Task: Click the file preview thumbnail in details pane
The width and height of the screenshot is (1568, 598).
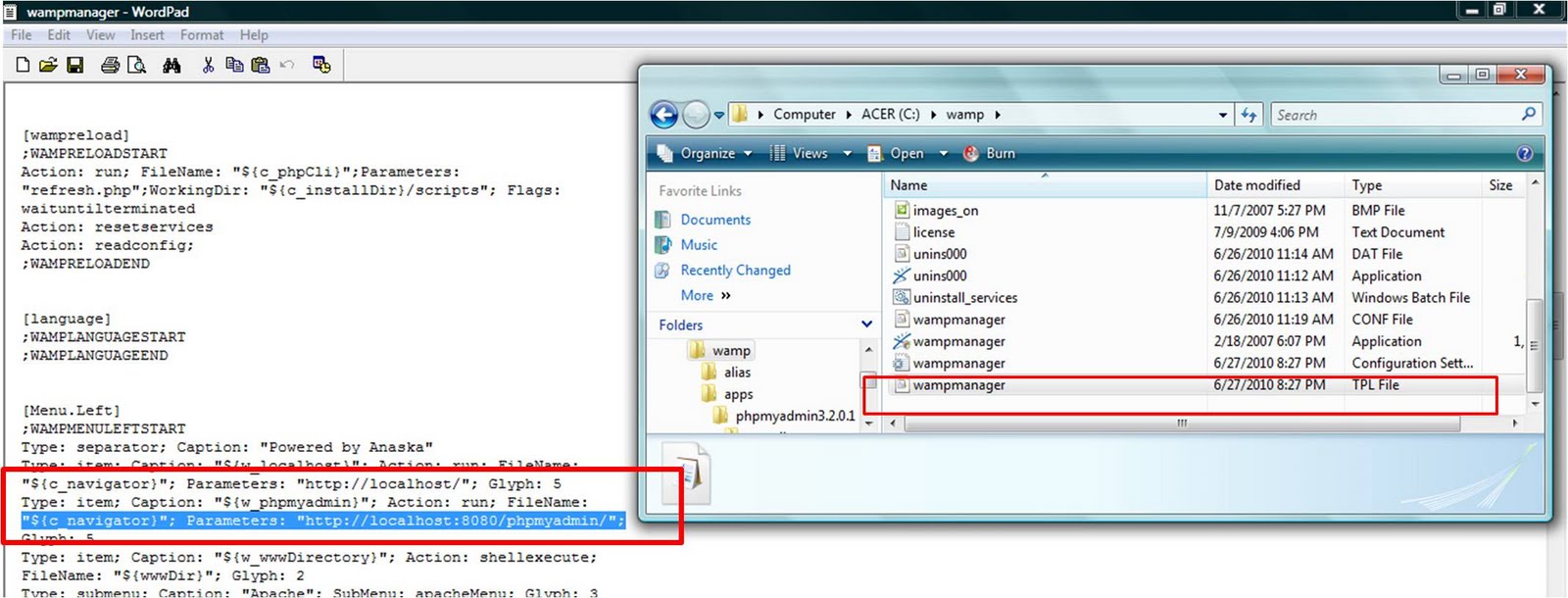Action: 686,473
